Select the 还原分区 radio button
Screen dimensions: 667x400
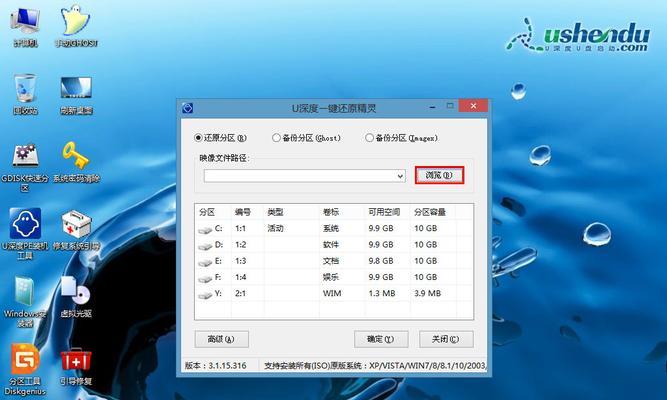pyautogui.click(x=198, y=138)
